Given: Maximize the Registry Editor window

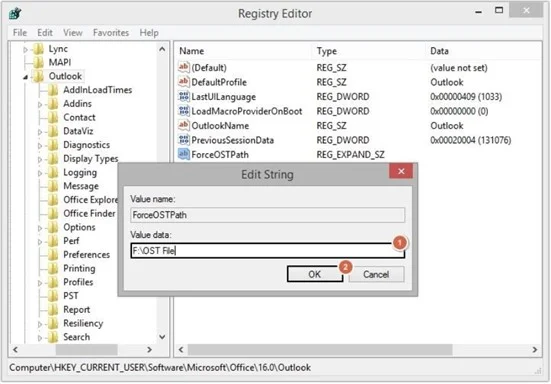Looking at the screenshot, I should (499, 11).
